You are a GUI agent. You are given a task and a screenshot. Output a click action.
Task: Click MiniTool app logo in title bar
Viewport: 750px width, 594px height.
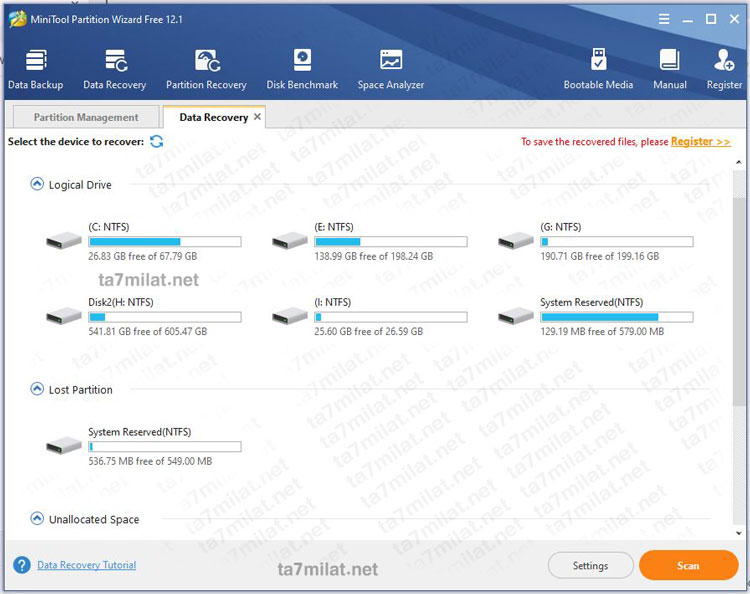tap(18, 19)
